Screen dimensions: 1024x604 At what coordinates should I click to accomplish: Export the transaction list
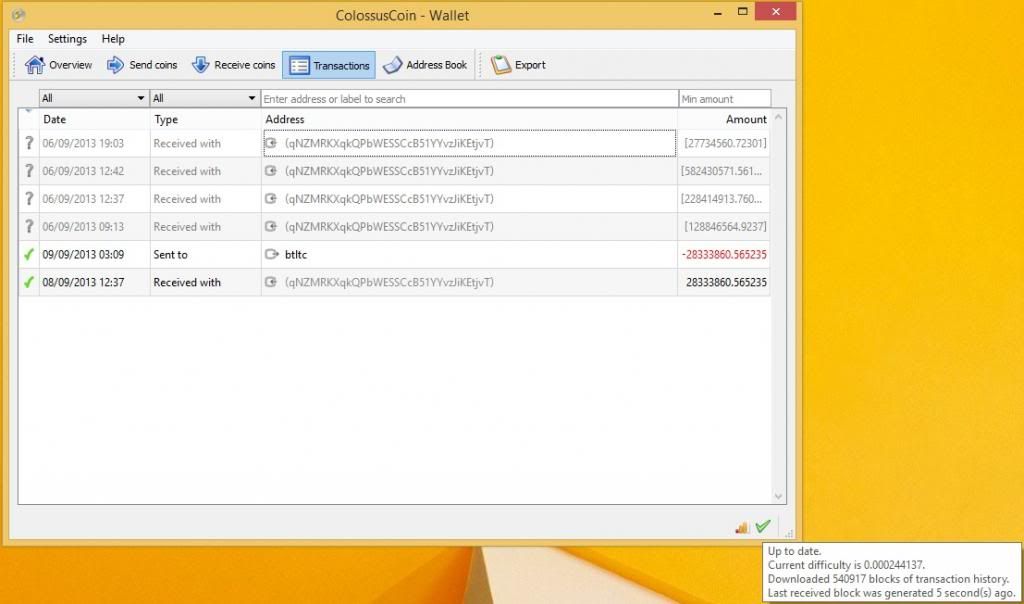click(518, 65)
